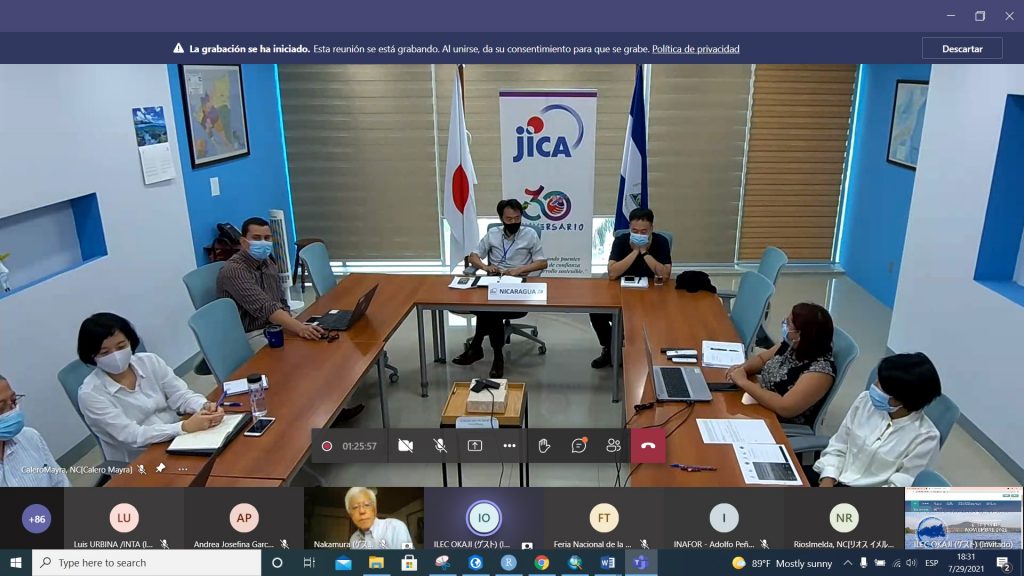This screenshot has width=1024, height=576.
Task: Open more actions ellipsis in meeting toolbar
Action: coord(509,446)
